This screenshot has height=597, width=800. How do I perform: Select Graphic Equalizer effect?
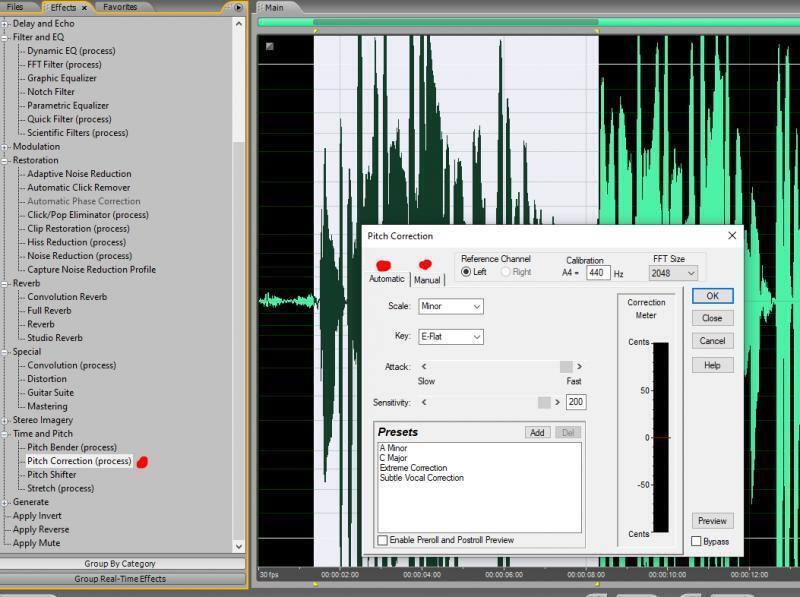pos(62,78)
